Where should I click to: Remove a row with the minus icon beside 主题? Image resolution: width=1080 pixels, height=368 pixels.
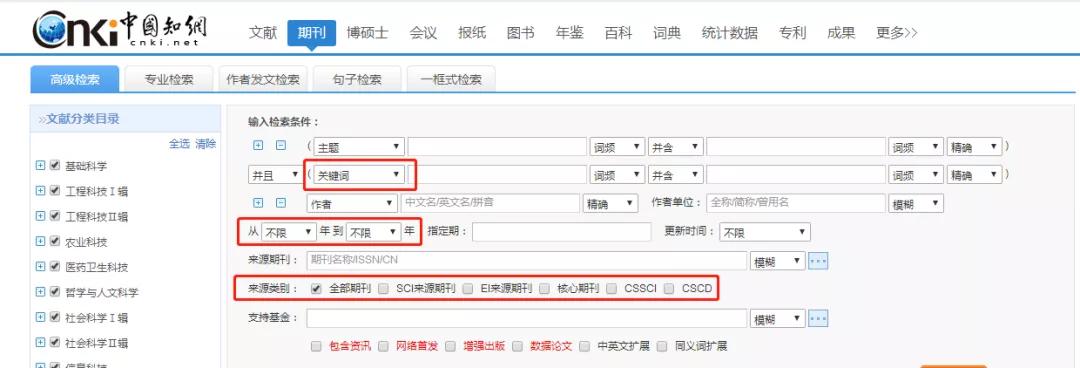[280, 145]
